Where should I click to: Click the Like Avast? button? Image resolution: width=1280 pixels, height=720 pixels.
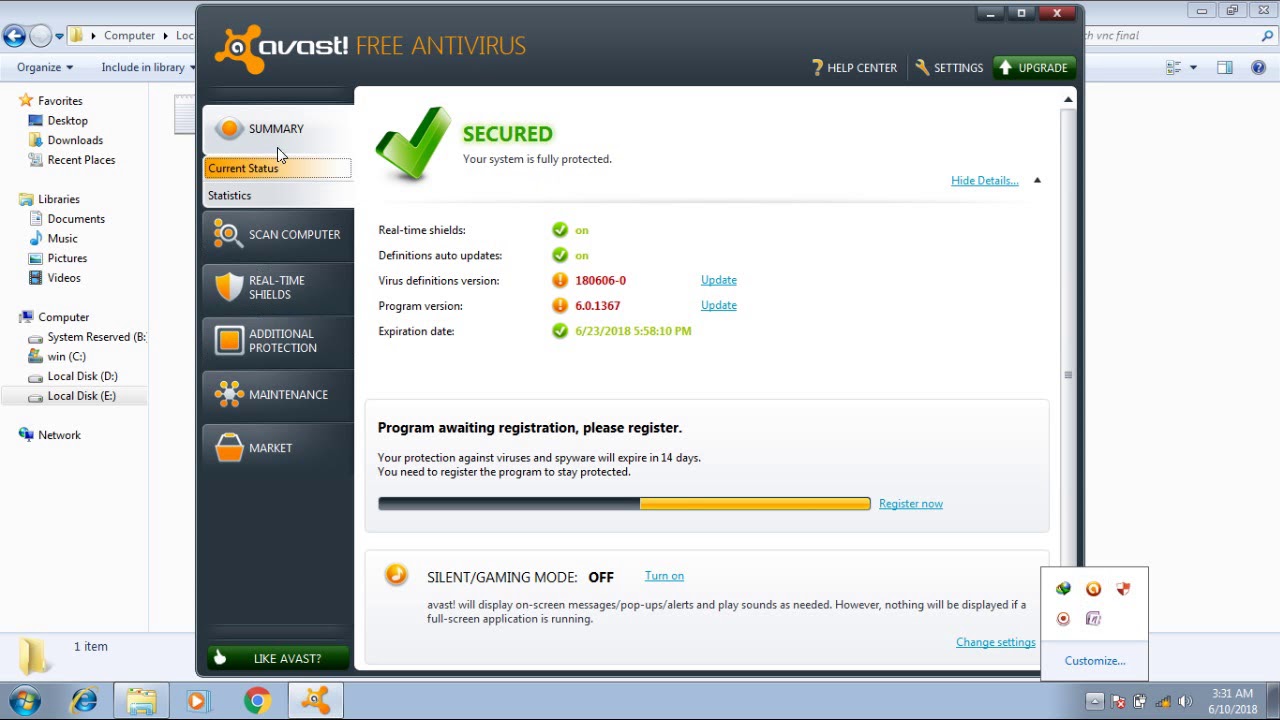pyautogui.click(x=278, y=658)
